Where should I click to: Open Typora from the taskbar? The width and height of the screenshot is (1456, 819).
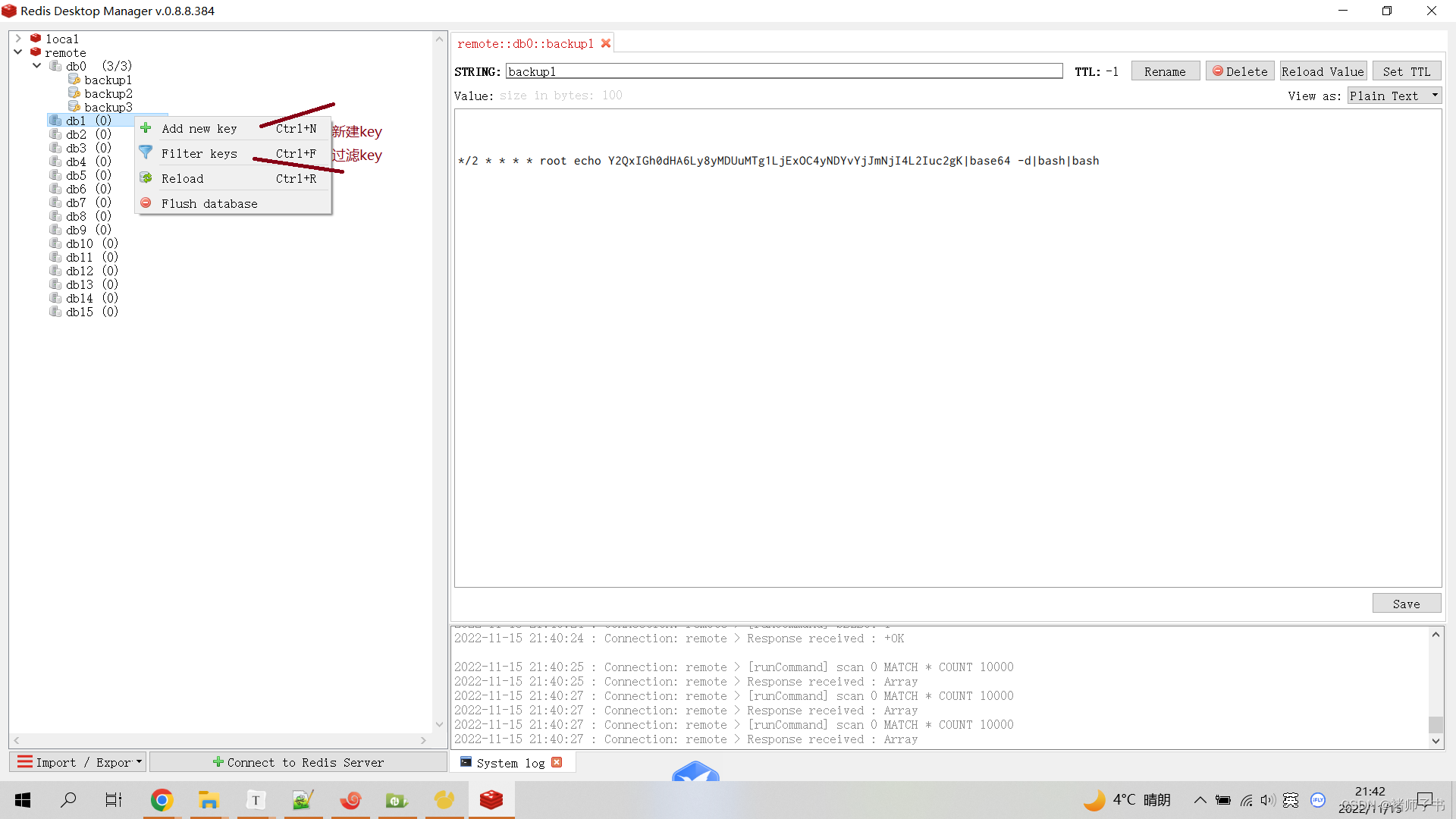(x=256, y=800)
